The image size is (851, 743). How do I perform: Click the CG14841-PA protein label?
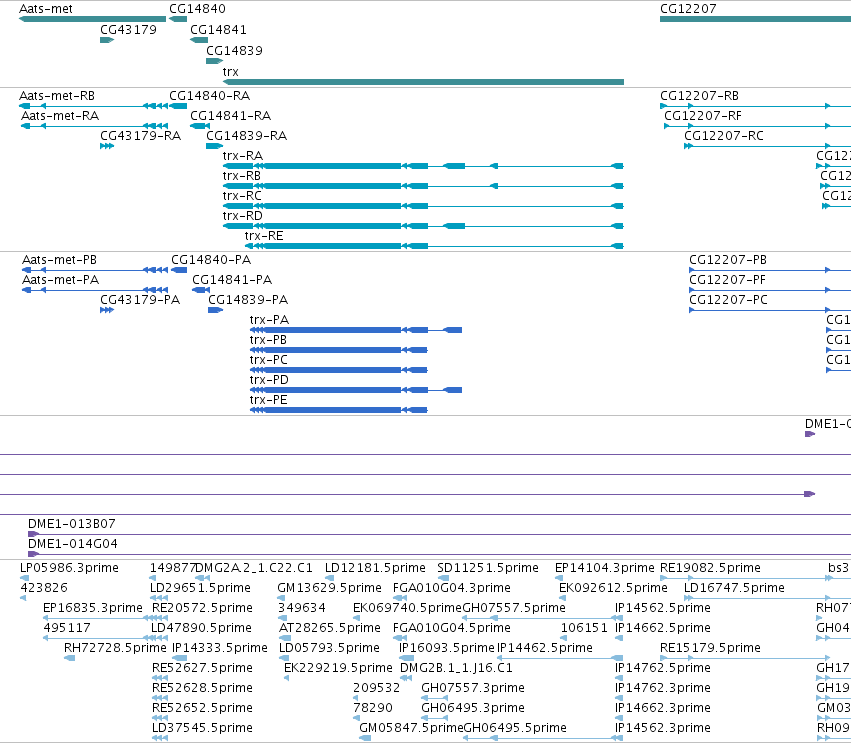pyautogui.click(x=232, y=281)
